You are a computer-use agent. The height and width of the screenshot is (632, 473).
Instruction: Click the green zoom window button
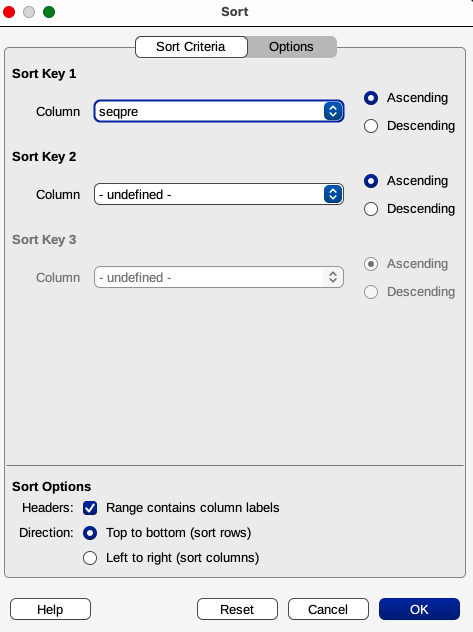49,12
